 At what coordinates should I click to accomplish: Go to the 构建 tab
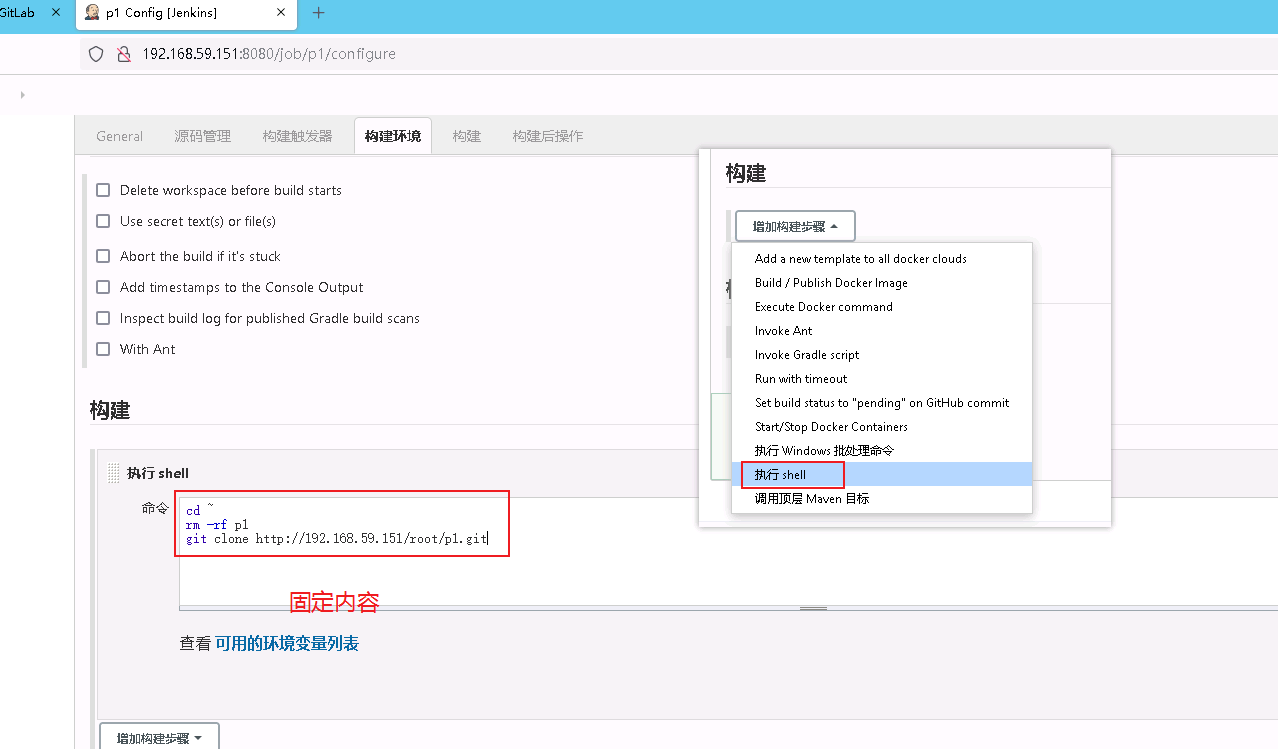[466, 136]
